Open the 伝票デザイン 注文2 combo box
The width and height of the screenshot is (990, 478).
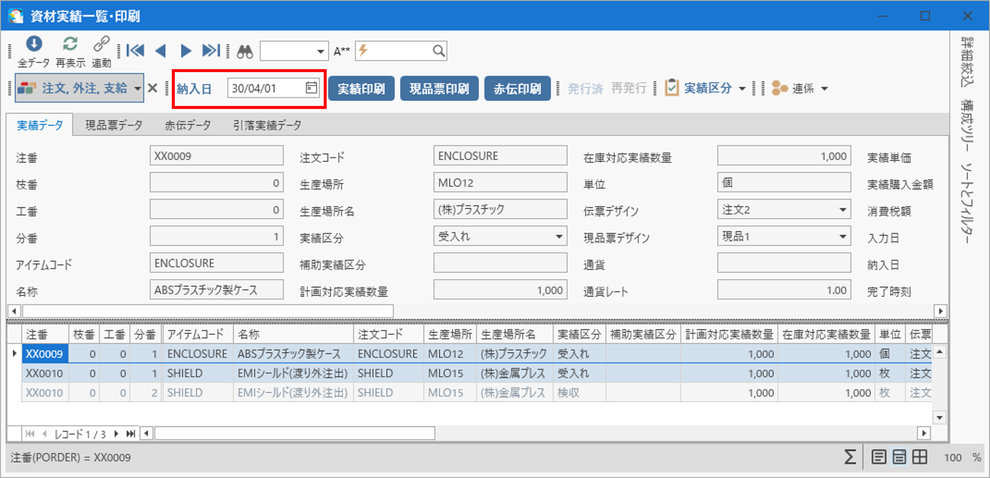(842, 209)
